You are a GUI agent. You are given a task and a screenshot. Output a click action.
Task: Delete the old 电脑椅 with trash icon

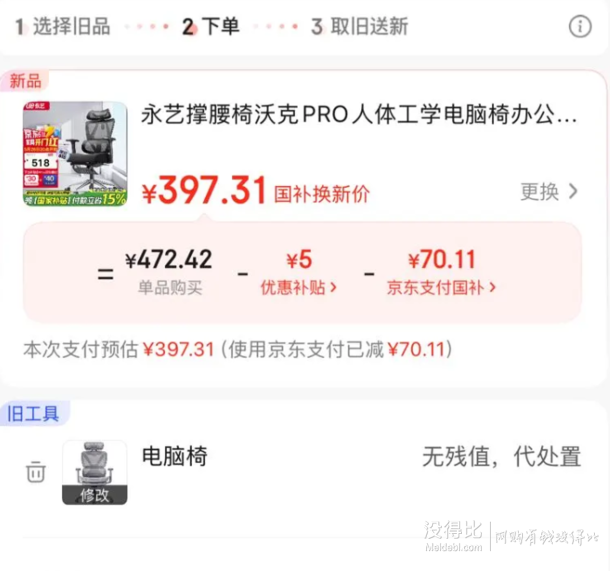tap(36, 471)
